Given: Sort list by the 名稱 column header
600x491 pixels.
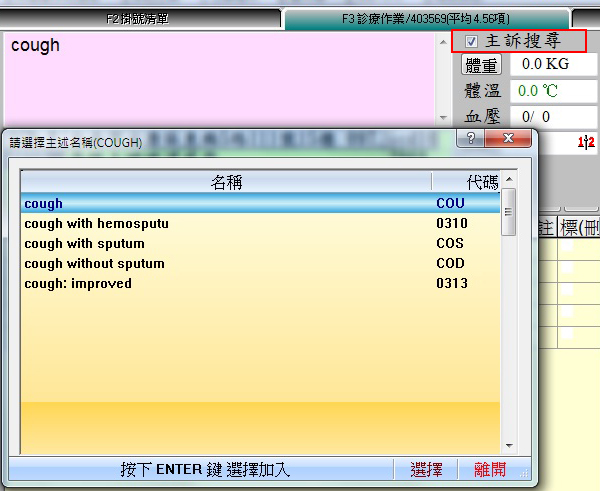Looking at the screenshot, I should 226,182.
